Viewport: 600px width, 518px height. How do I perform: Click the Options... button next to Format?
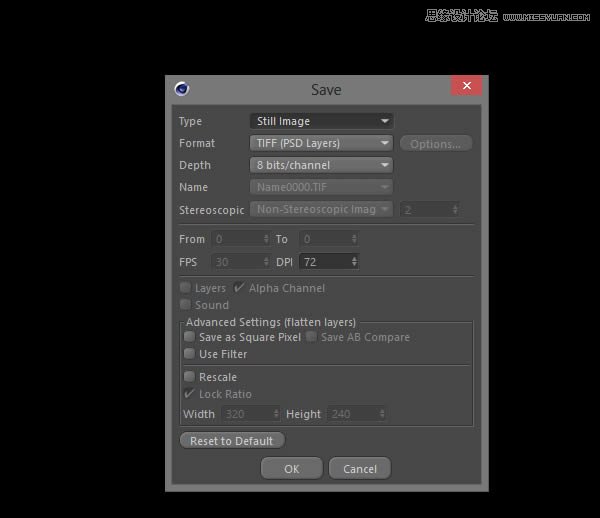coord(436,144)
